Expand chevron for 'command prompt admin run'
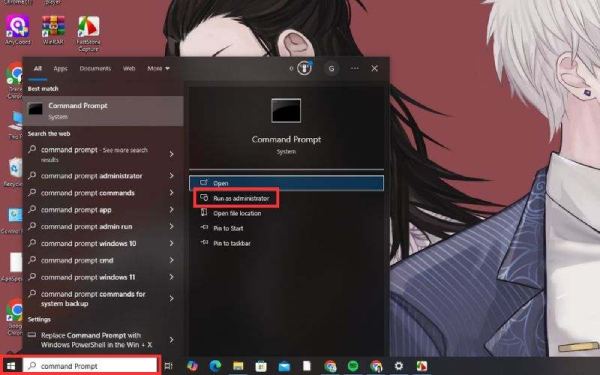The width and height of the screenshot is (600, 375). [x=171, y=226]
